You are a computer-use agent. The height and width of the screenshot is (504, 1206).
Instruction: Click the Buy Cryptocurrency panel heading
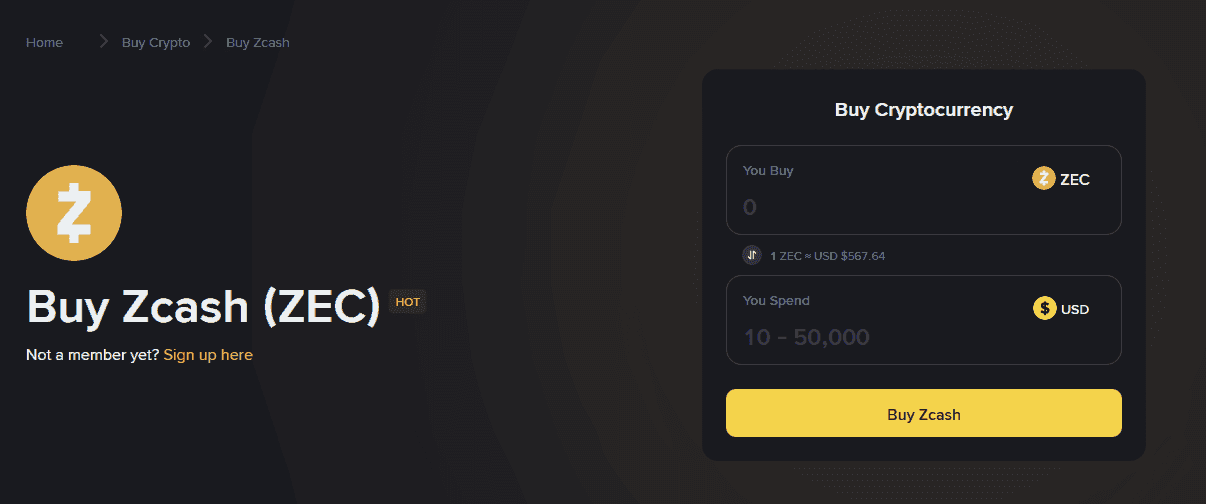click(x=924, y=110)
